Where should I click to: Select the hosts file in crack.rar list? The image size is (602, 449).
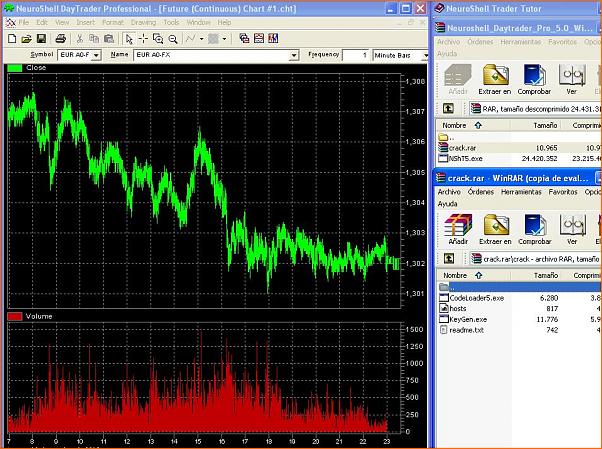(458, 308)
